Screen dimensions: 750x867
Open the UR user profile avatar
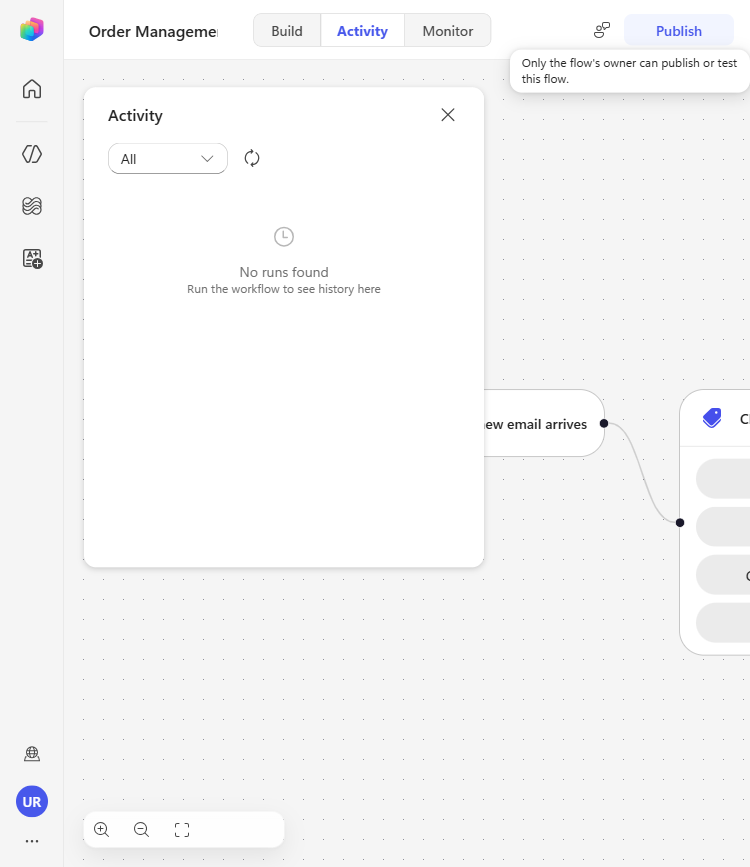point(32,801)
